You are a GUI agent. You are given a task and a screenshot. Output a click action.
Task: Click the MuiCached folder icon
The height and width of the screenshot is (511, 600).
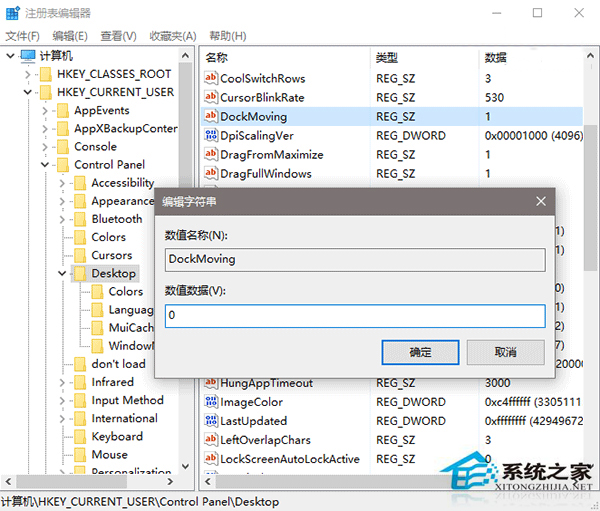coord(97,328)
